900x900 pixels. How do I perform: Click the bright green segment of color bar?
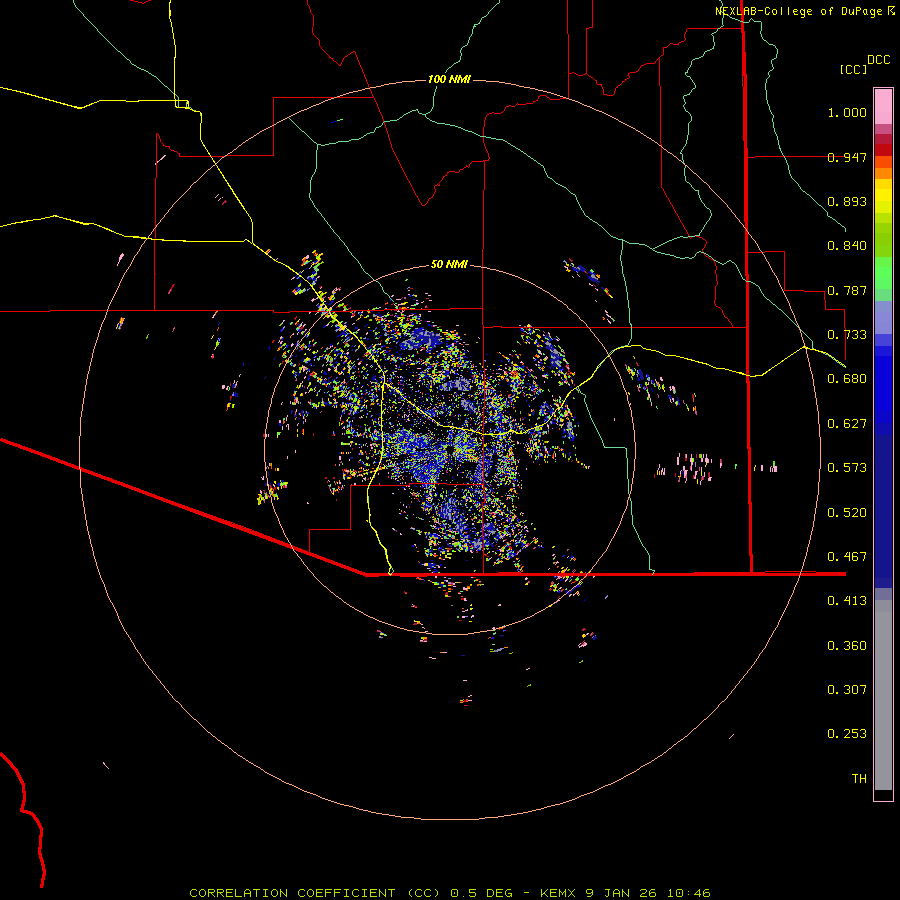[x=883, y=273]
